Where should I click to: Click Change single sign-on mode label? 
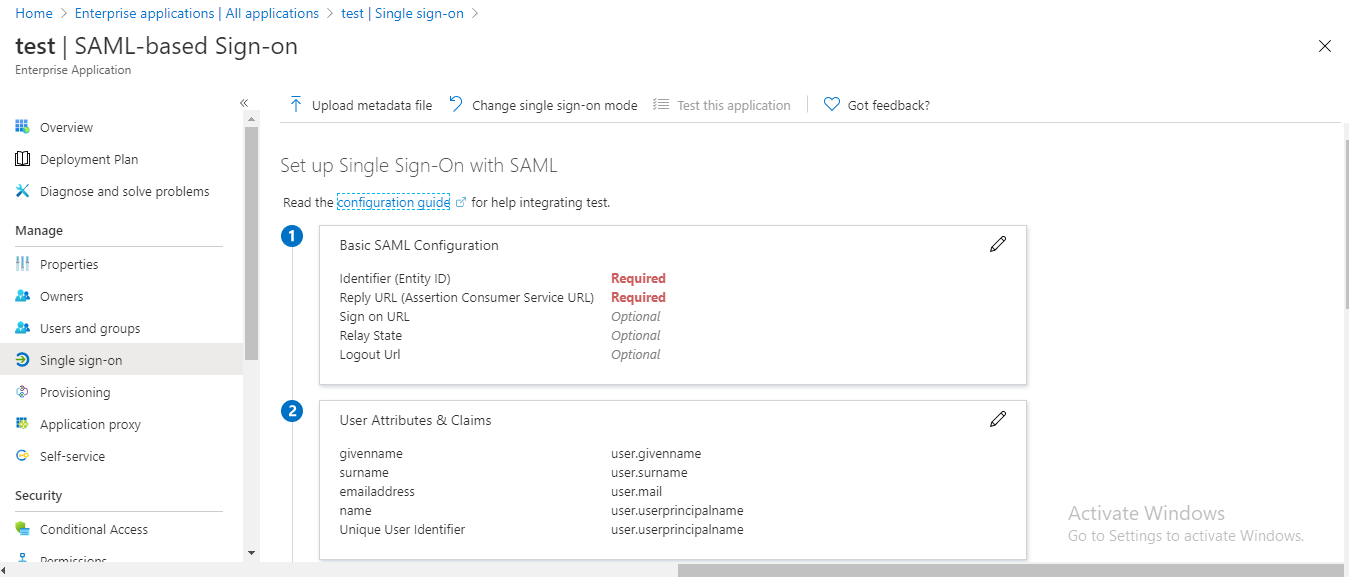point(555,105)
